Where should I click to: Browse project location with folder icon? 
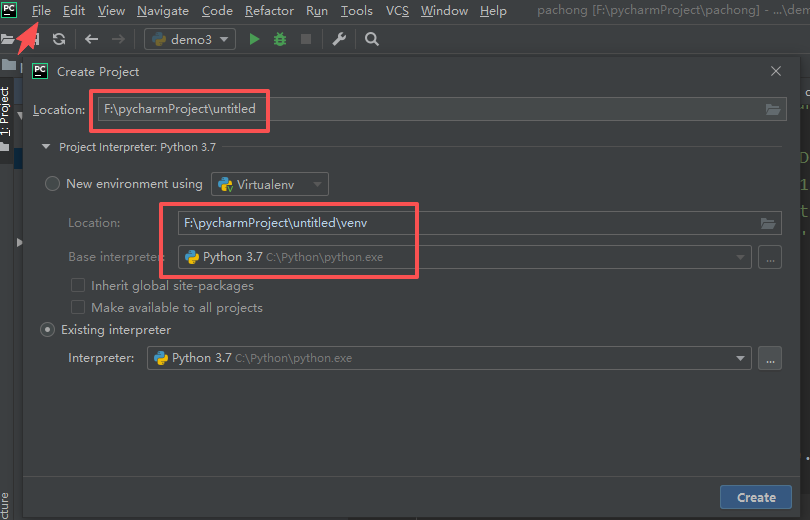tap(773, 109)
